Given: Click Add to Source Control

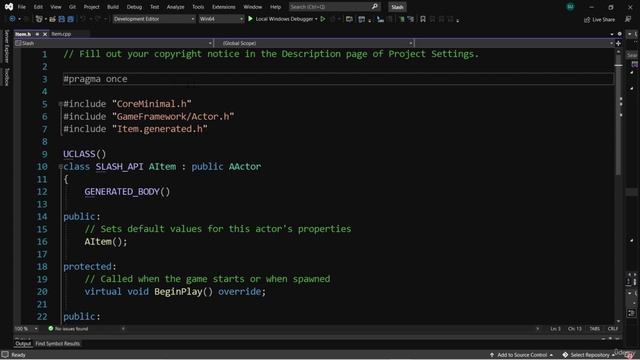Looking at the screenshot, I should tap(521, 355).
